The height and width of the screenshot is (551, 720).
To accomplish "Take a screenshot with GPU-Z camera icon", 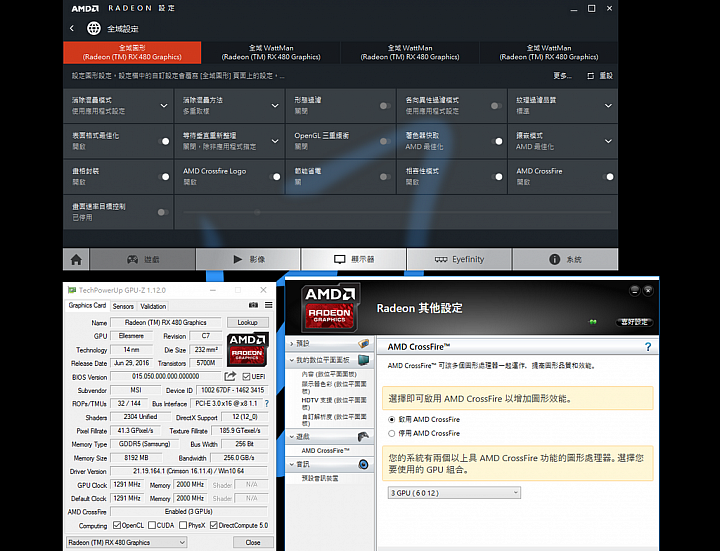I will (x=253, y=305).
